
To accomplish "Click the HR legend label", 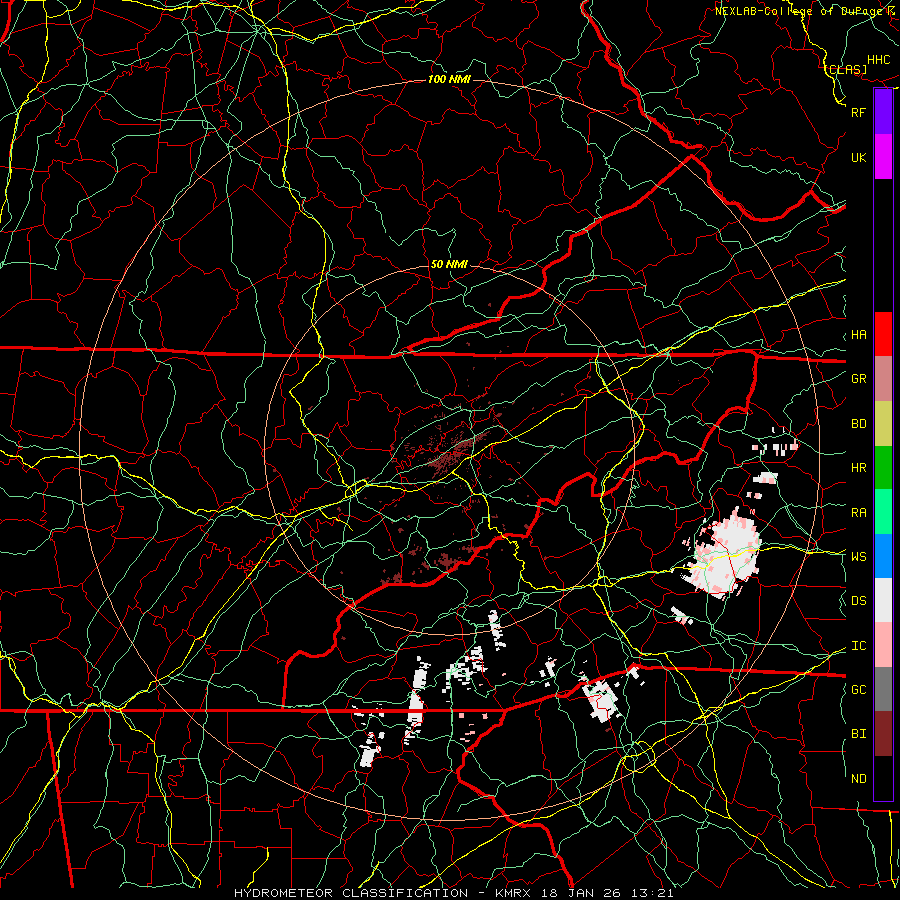I will click(x=858, y=468).
